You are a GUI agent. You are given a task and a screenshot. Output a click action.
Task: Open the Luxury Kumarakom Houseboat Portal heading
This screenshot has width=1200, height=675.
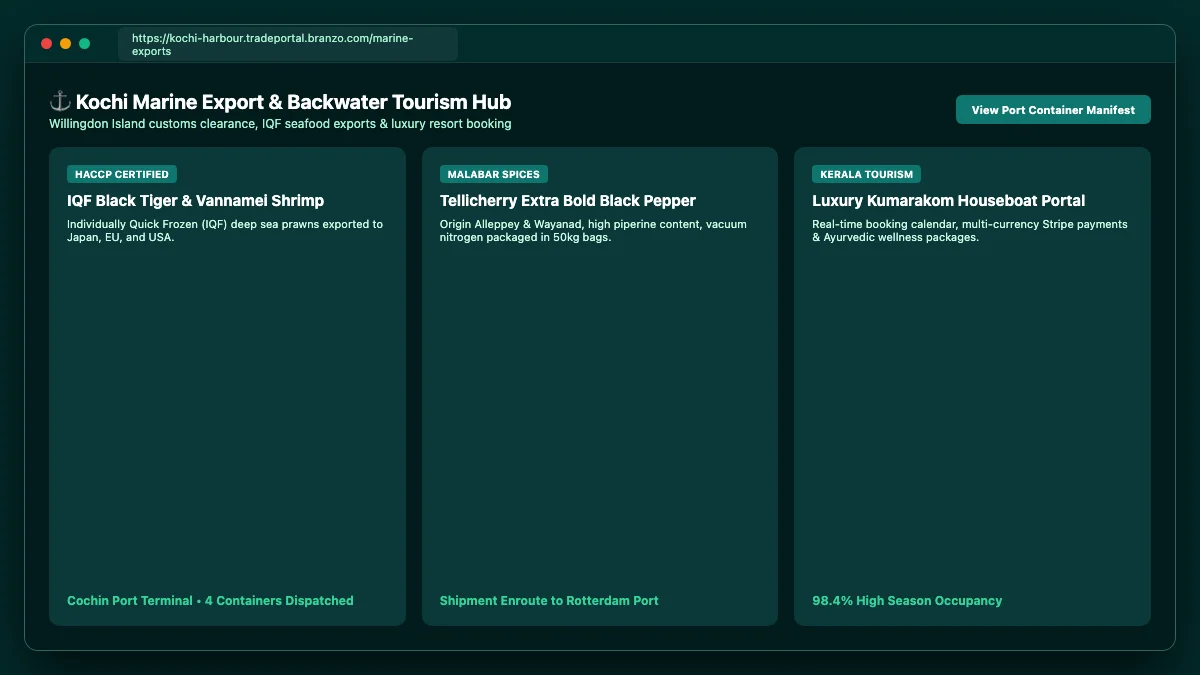click(949, 201)
